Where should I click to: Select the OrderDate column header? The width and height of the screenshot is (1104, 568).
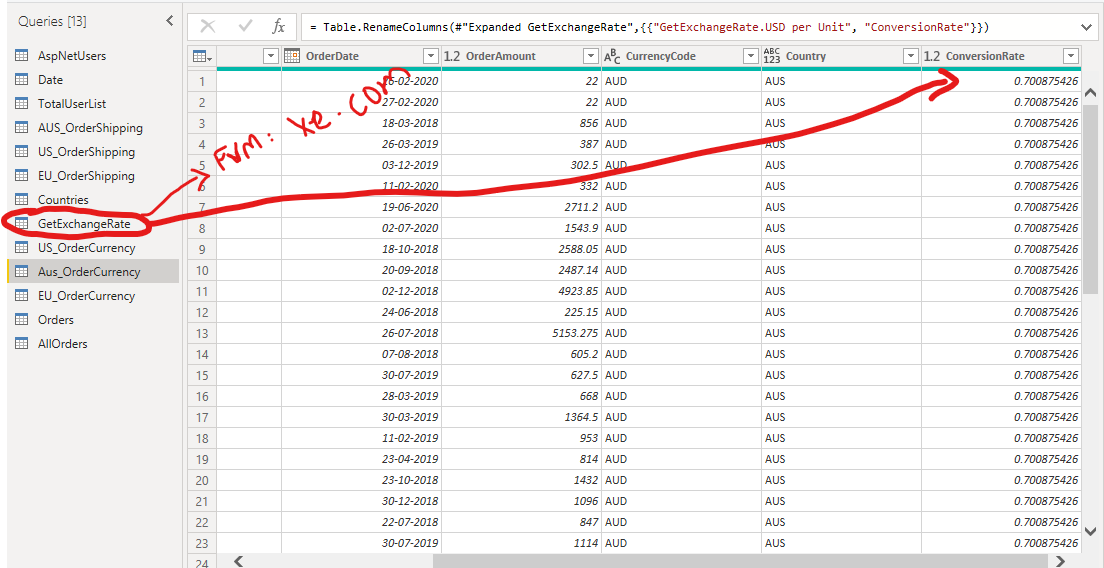pos(361,56)
